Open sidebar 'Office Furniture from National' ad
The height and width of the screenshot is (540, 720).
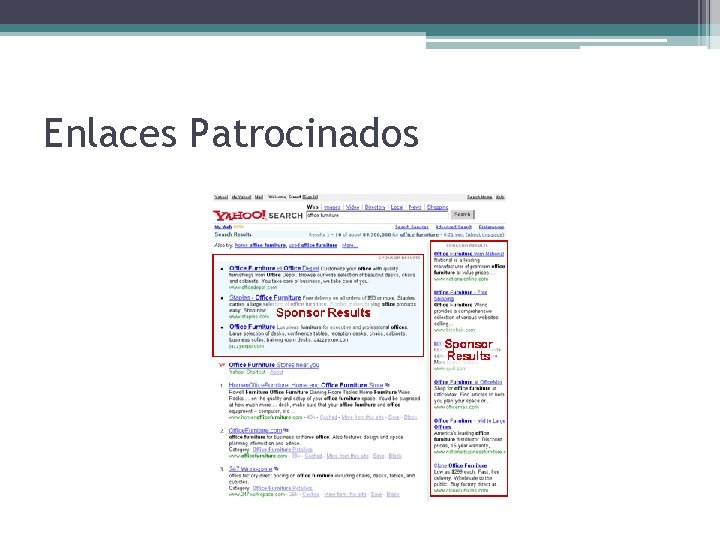469,253
